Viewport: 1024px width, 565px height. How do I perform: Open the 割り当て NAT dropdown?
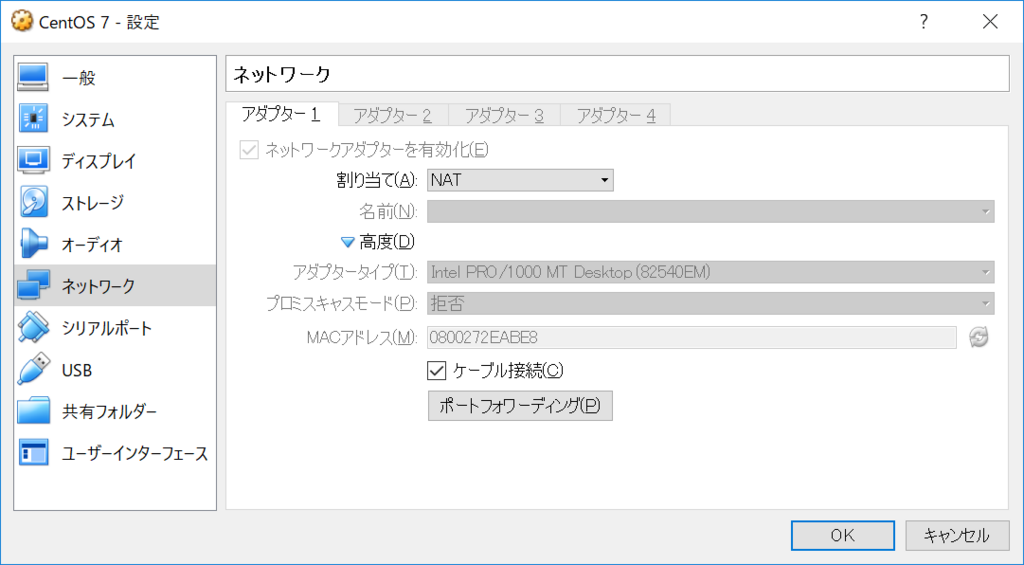520,180
